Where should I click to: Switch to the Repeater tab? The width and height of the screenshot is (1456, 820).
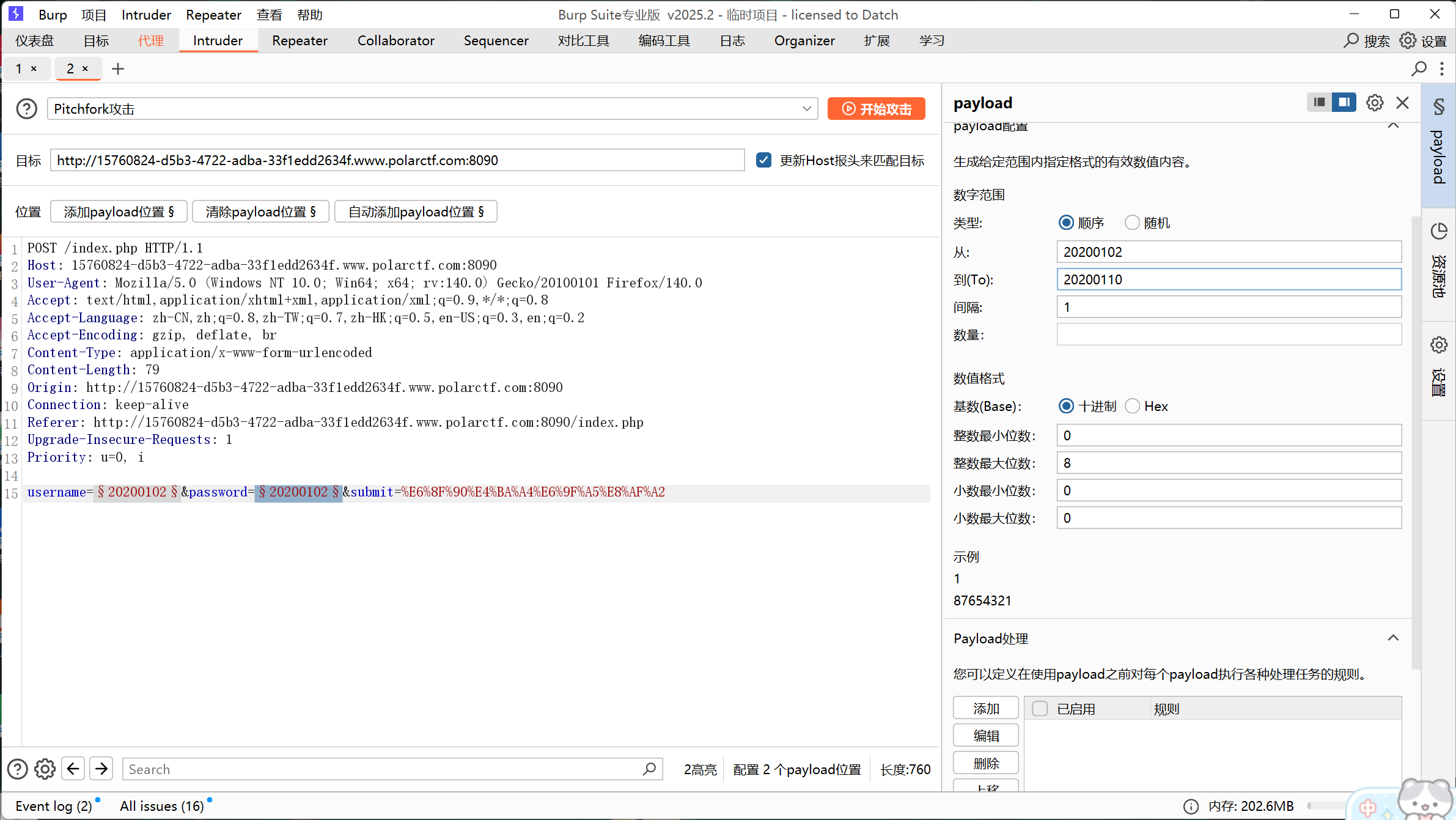click(x=300, y=40)
